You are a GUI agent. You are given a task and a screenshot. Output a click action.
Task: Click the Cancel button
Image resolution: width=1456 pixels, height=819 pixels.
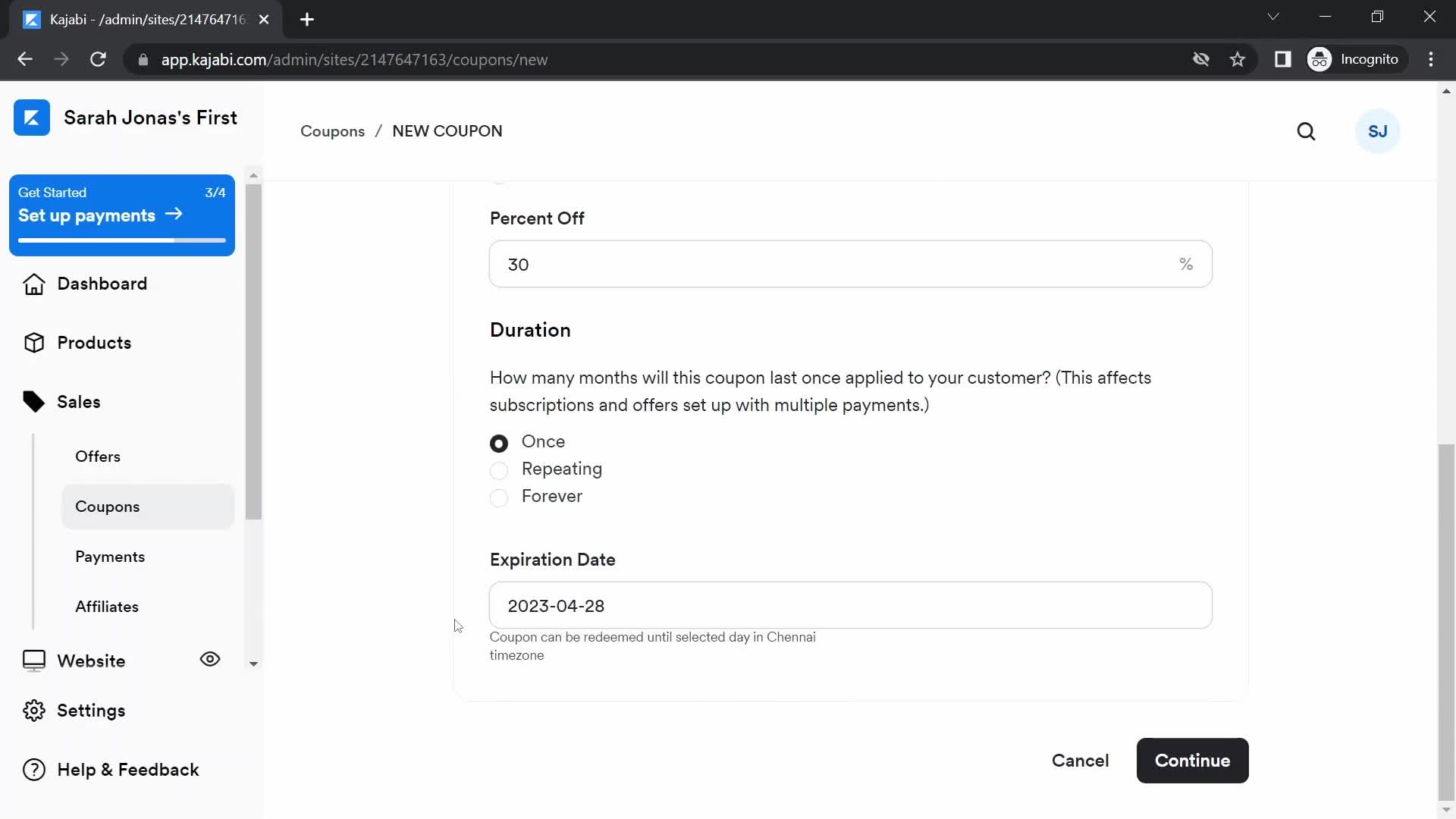coord(1080,760)
